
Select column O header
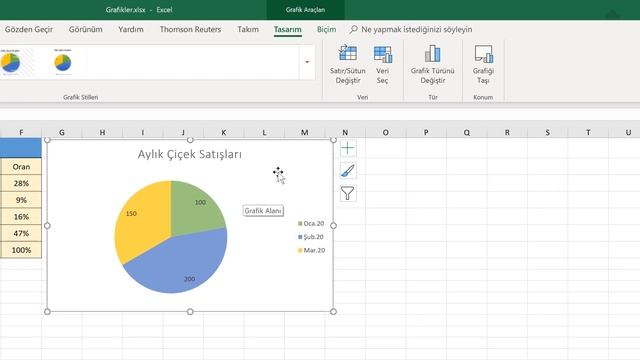coord(385,132)
